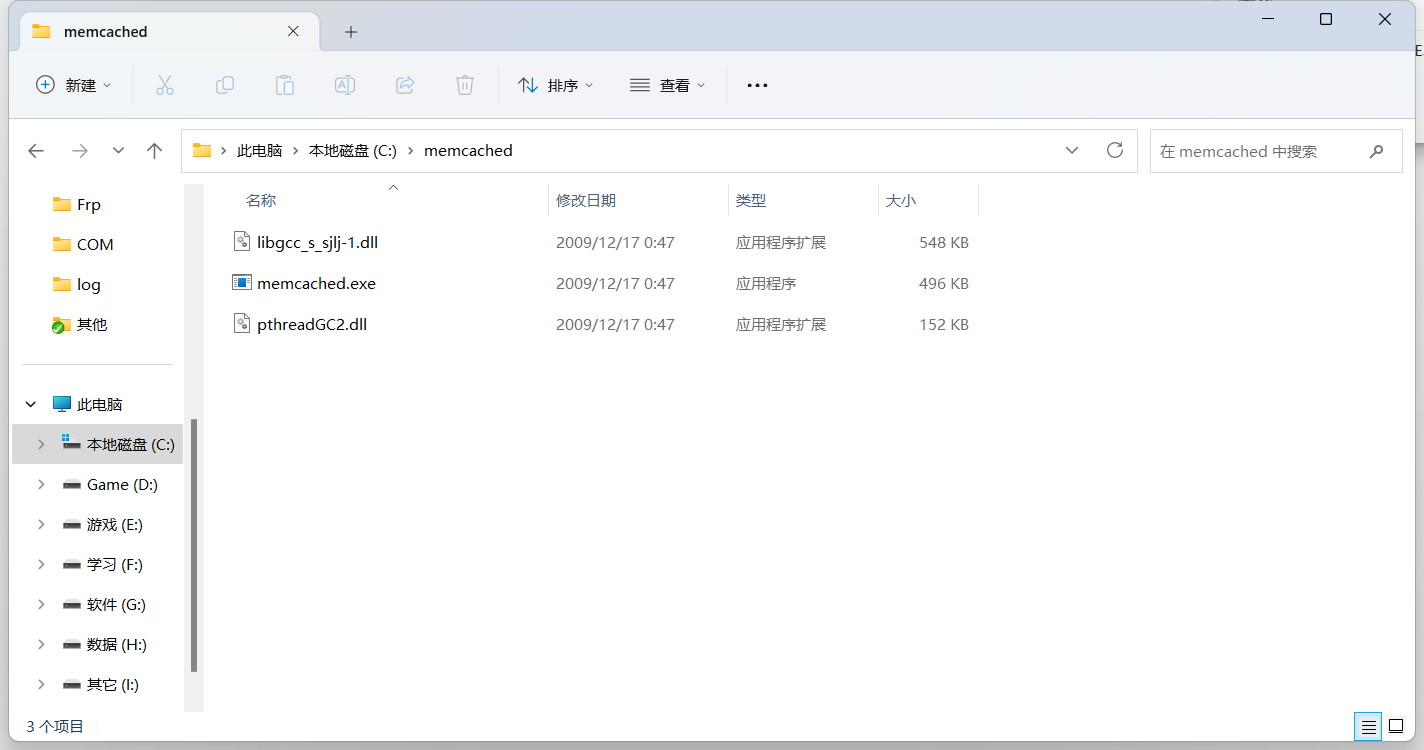Collapse the 此电脑 tree node
The height and width of the screenshot is (750, 1424).
click(31, 405)
